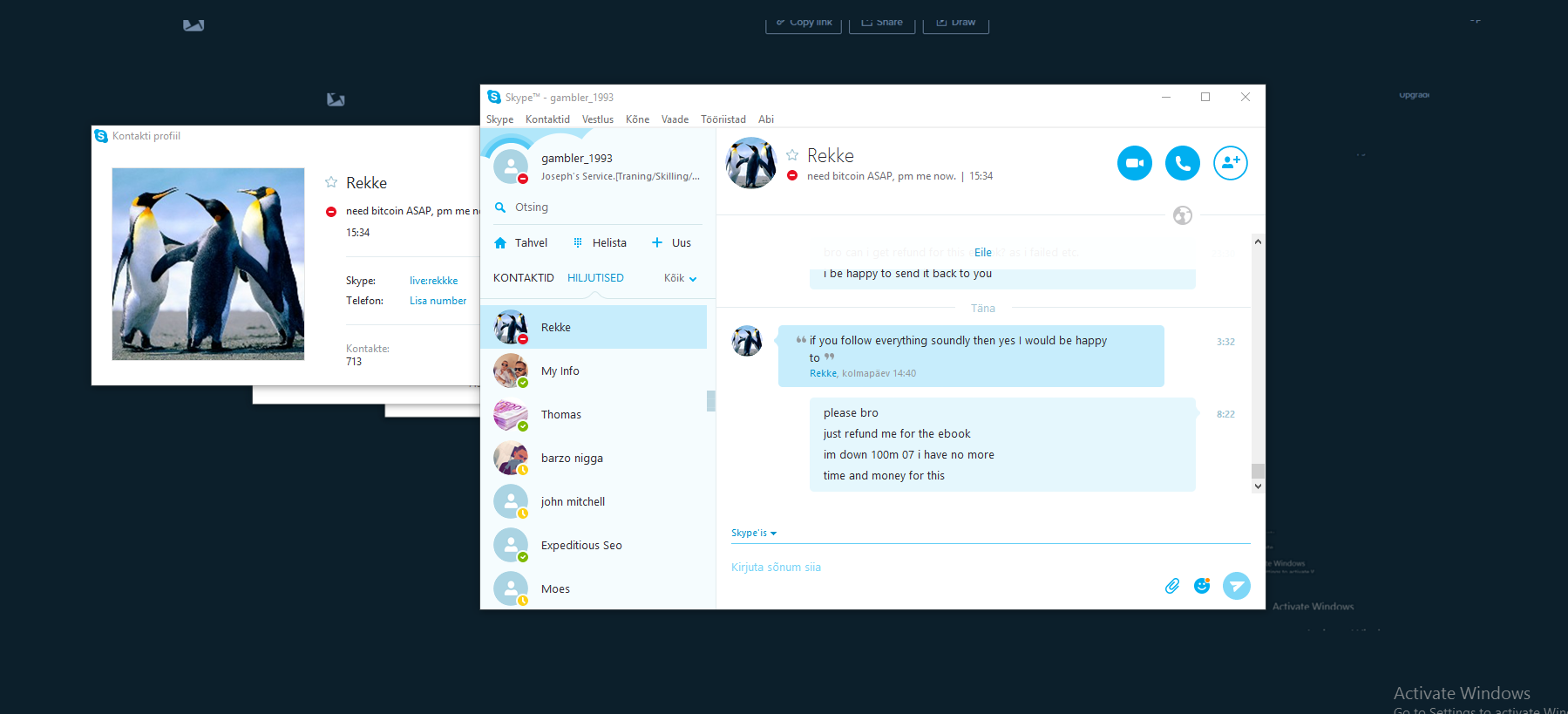Click the Rekke link in quoted message
The height and width of the screenshot is (714, 1568).
(x=823, y=373)
